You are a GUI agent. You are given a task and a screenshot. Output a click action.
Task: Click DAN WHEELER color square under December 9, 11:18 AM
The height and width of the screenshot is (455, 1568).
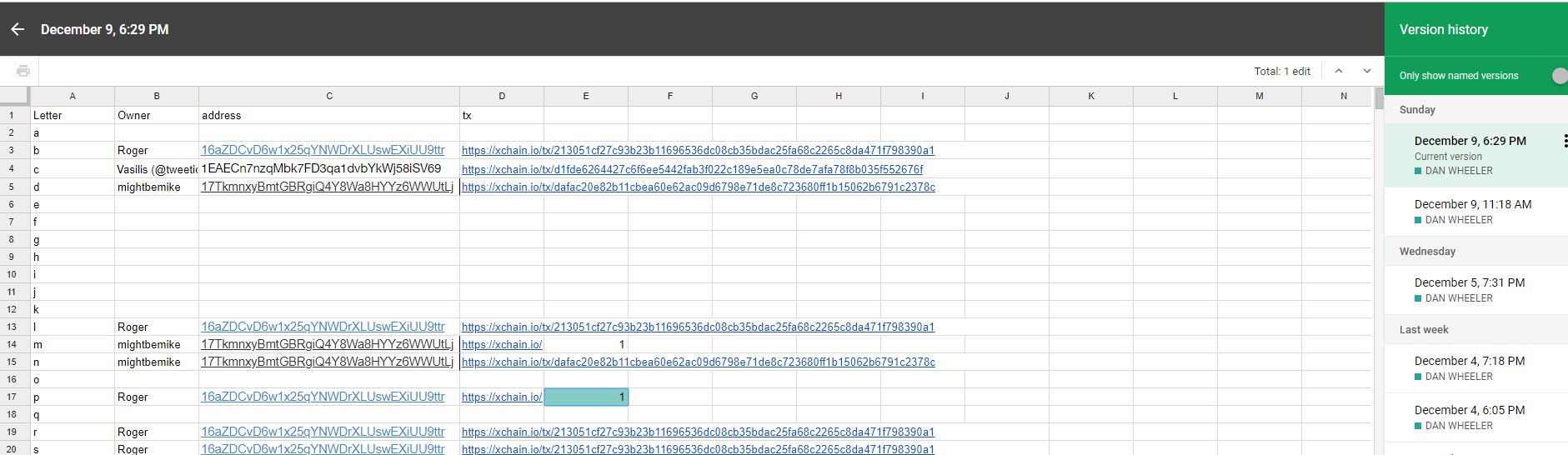pos(1418,220)
